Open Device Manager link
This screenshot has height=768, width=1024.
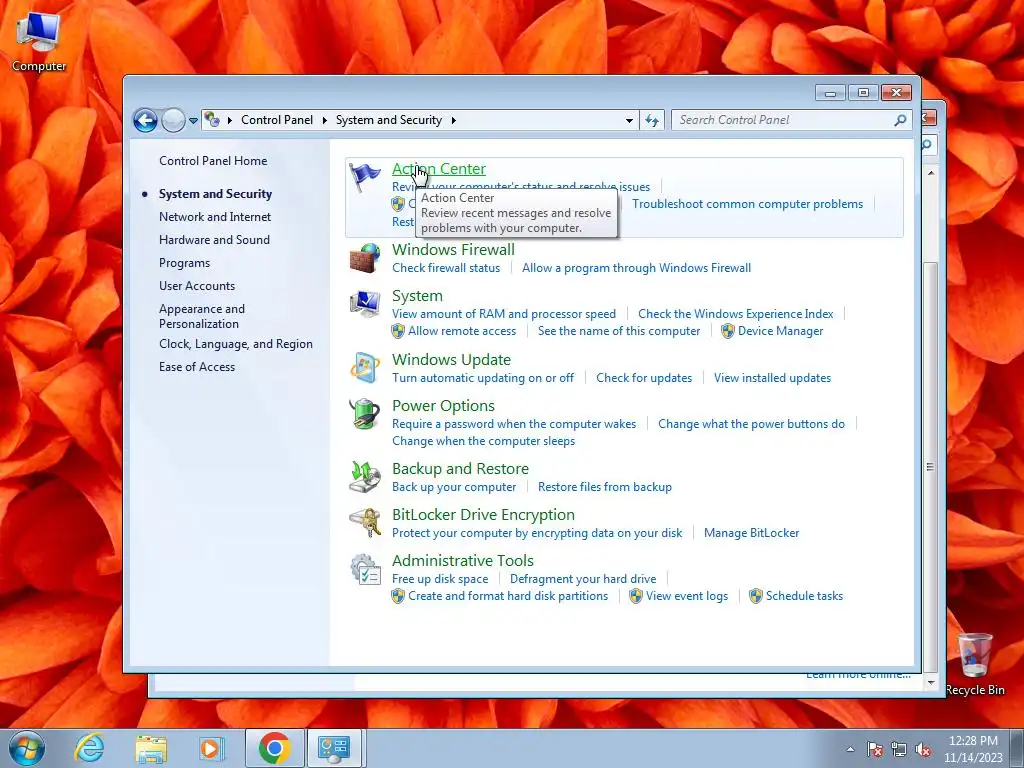780,331
